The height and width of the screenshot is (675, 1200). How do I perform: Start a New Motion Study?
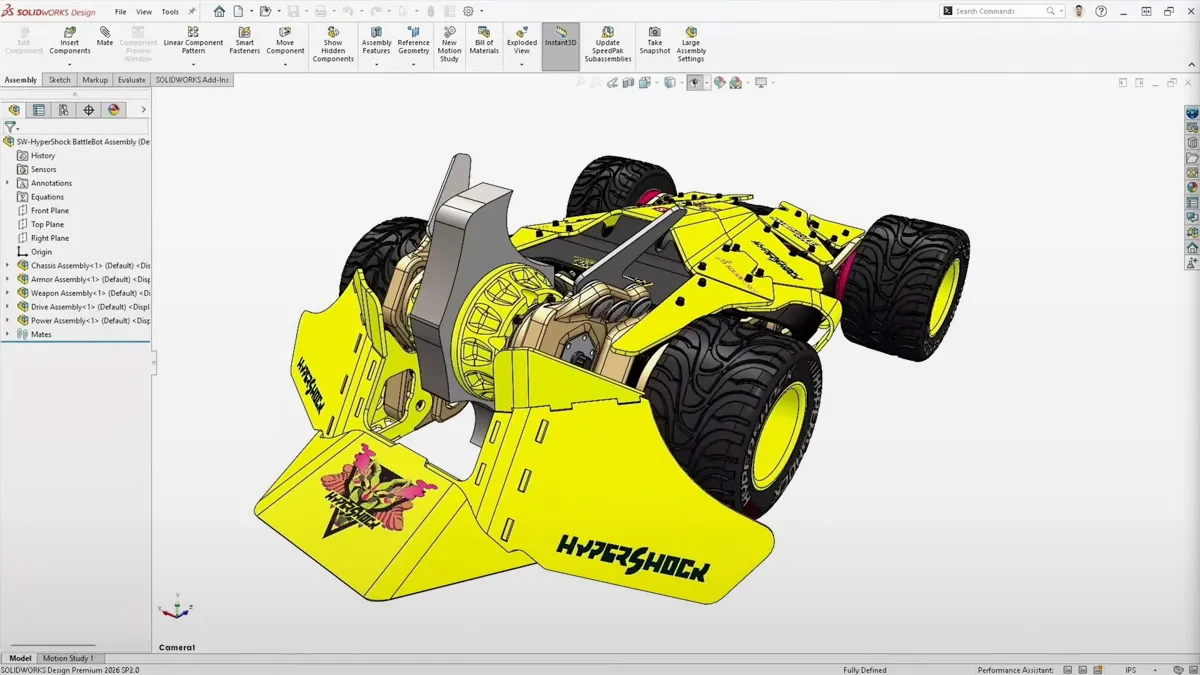[449, 45]
